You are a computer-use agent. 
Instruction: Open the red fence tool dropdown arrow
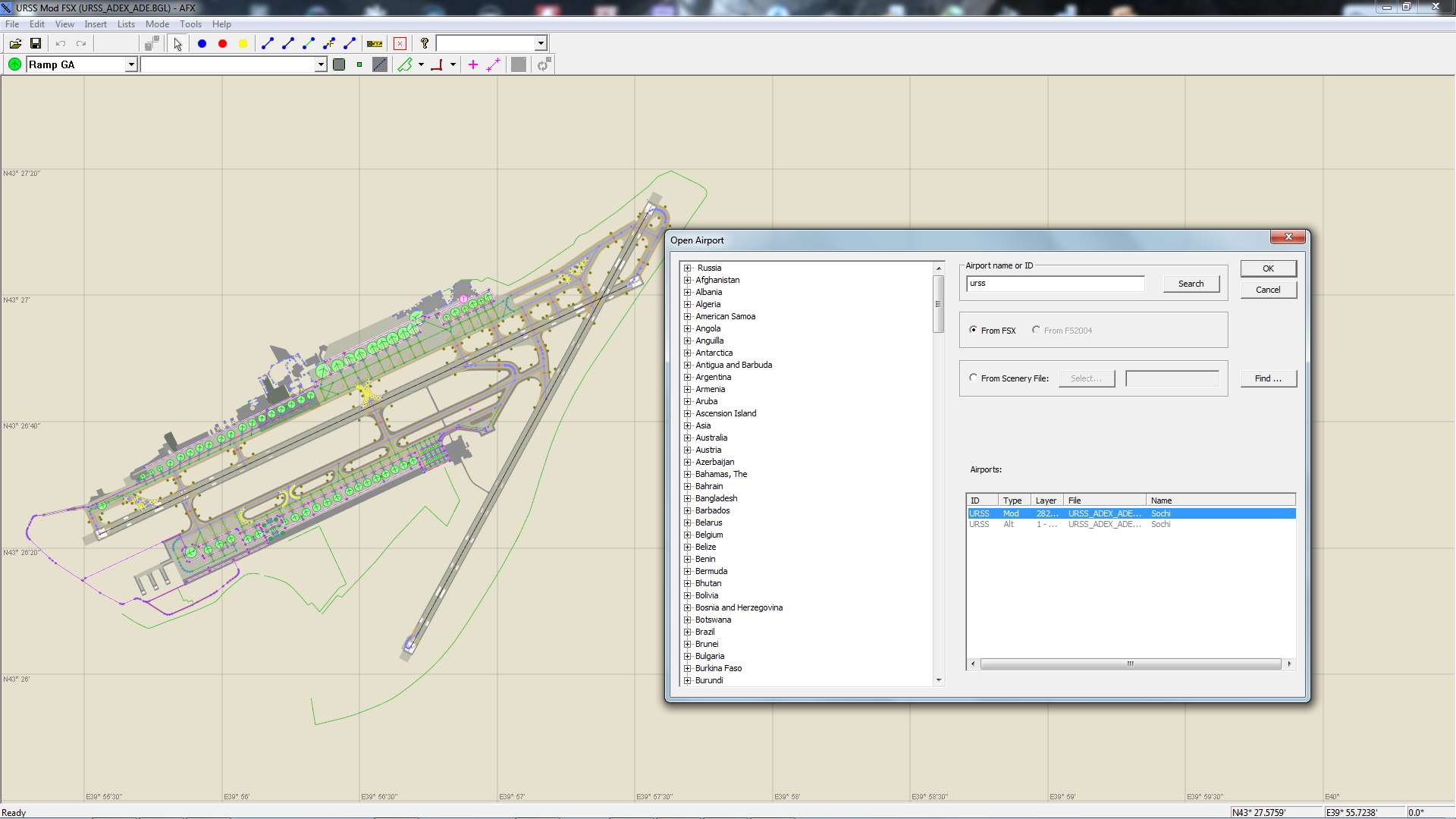pyautogui.click(x=453, y=64)
